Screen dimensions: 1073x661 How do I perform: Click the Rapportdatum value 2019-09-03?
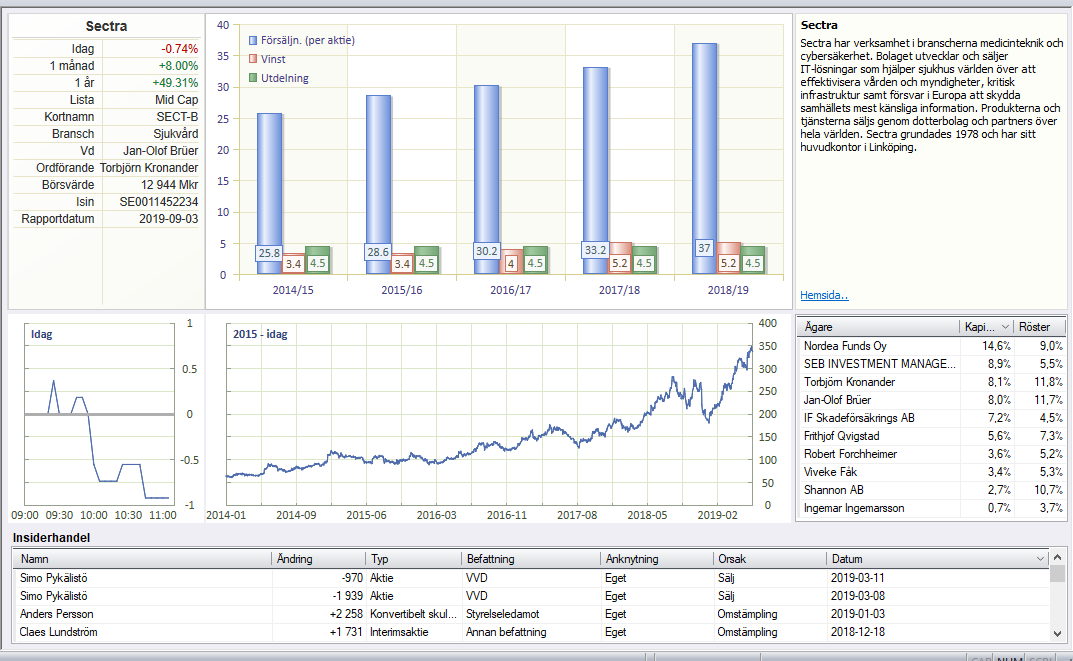[168, 219]
